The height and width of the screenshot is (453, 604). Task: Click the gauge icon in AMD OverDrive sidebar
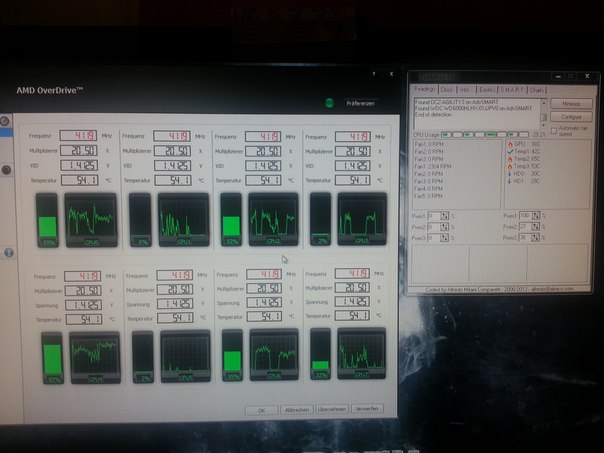[4, 121]
